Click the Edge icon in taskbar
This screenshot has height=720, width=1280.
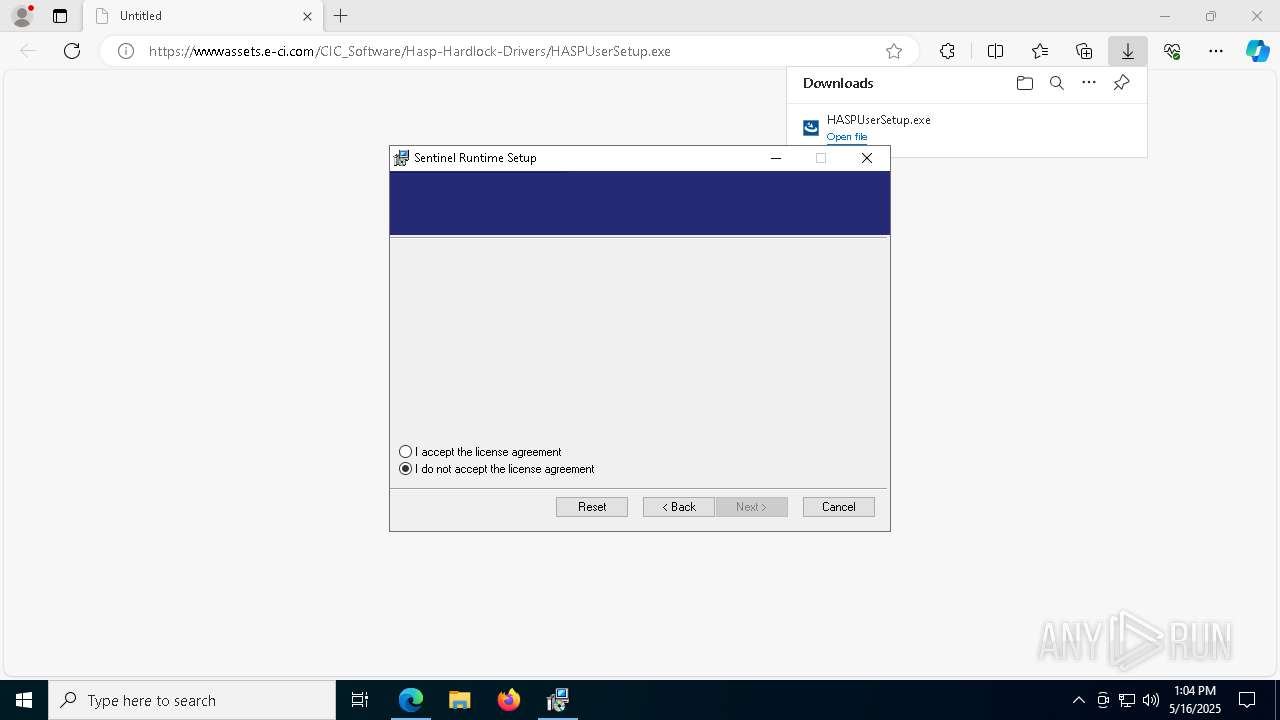(411, 700)
